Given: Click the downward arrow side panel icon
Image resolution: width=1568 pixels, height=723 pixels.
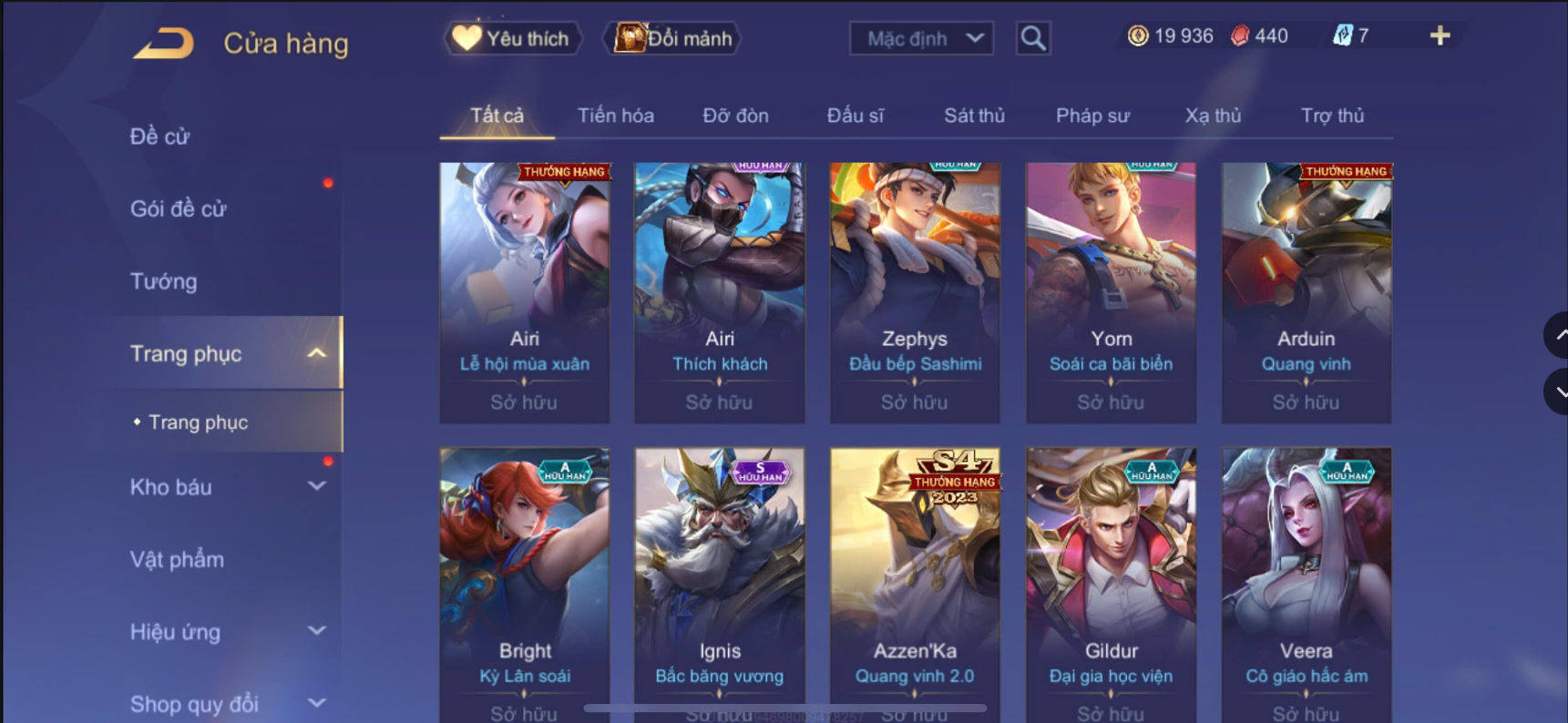Looking at the screenshot, I should [x=1557, y=392].
